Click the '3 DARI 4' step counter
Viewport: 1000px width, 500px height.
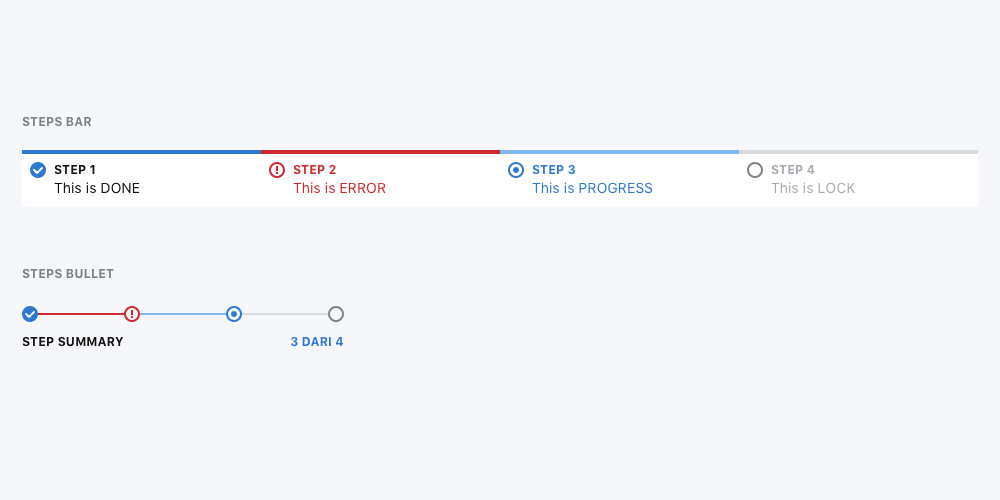click(x=317, y=342)
